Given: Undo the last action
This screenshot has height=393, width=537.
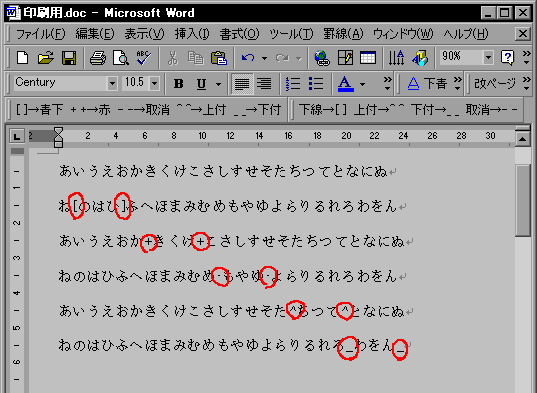Looking at the screenshot, I should click(x=248, y=58).
